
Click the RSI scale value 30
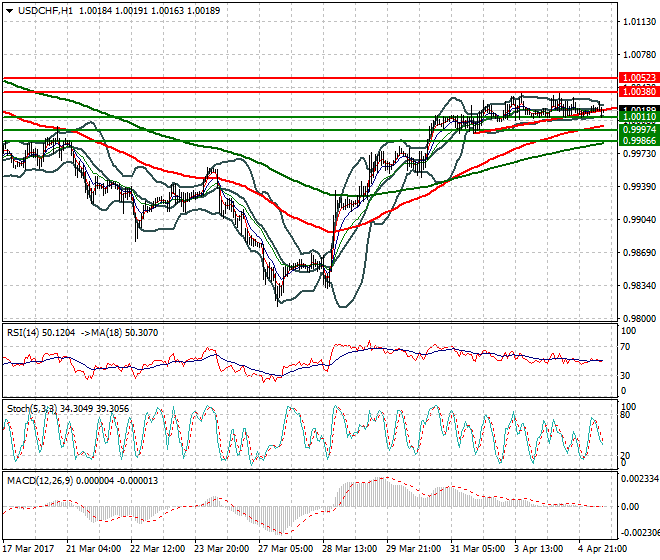click(x=626, y=376)
